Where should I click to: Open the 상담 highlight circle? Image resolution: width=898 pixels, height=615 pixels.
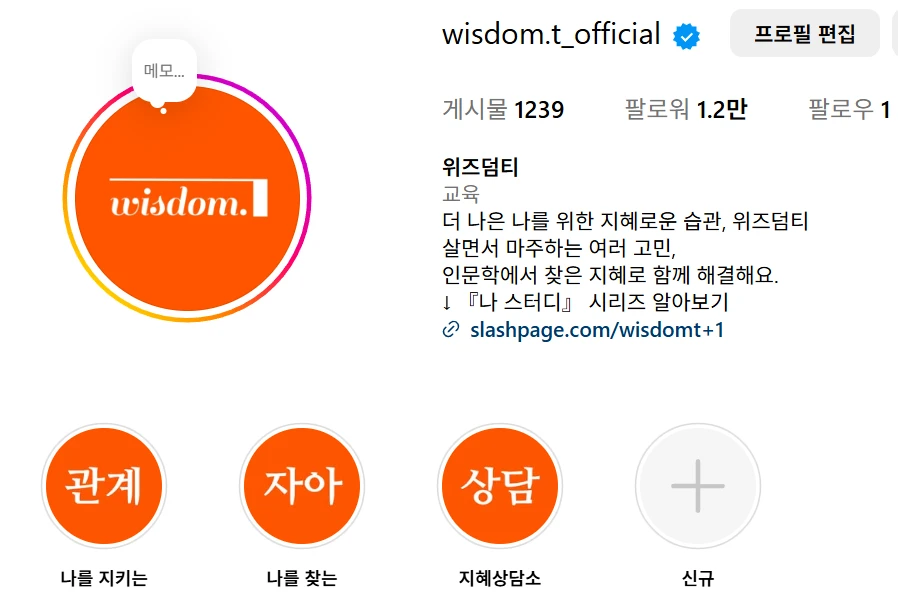(x=500, y=486)
